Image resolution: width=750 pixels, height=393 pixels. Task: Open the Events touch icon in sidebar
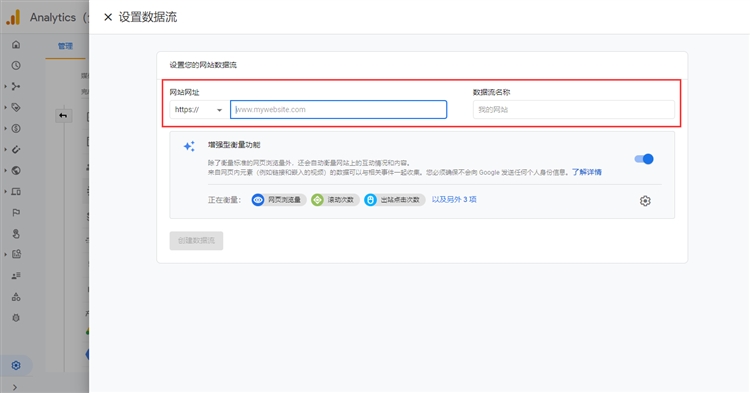pyautogui.click(x=16, y=234)
